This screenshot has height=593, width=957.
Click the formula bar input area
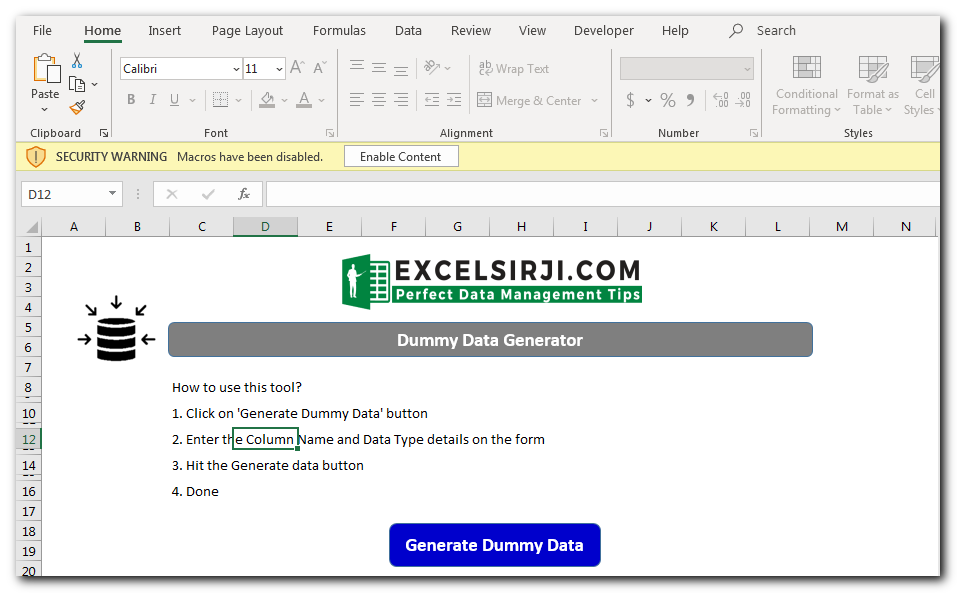click(603, 194)
